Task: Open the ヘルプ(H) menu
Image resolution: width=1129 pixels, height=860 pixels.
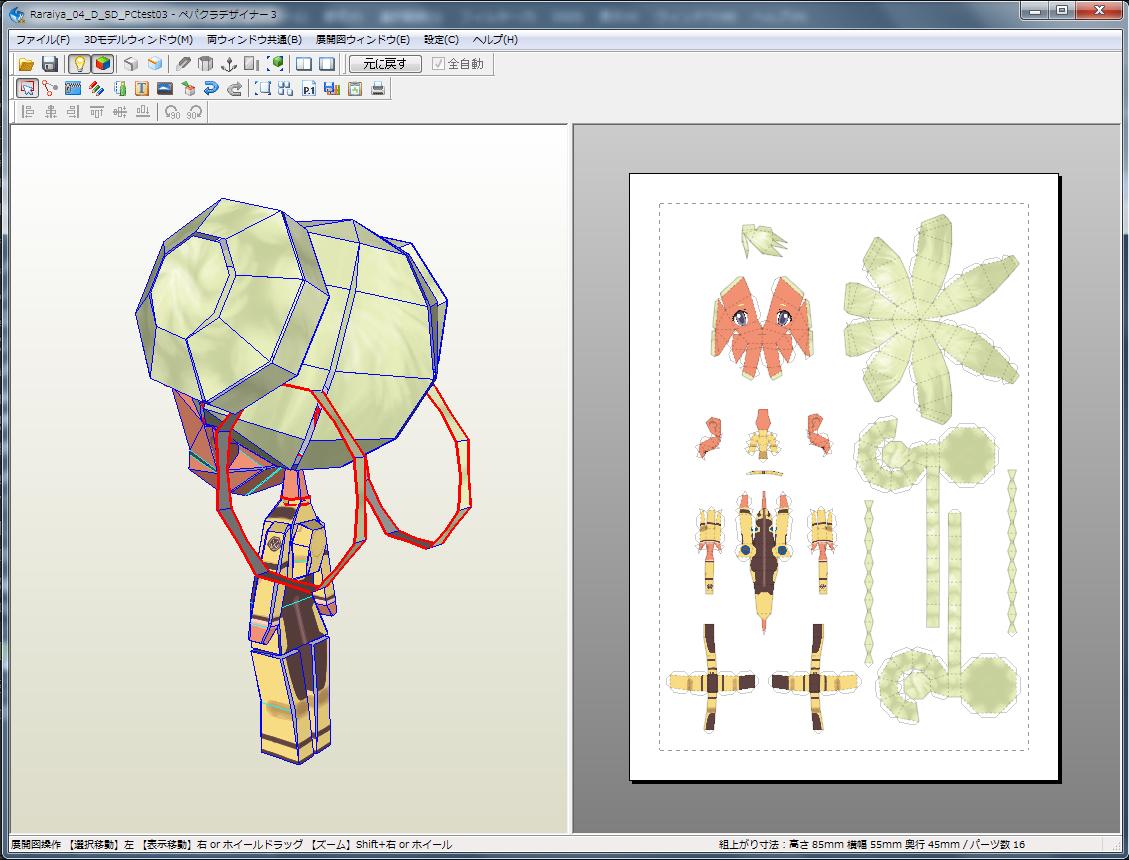Action: 495,40
